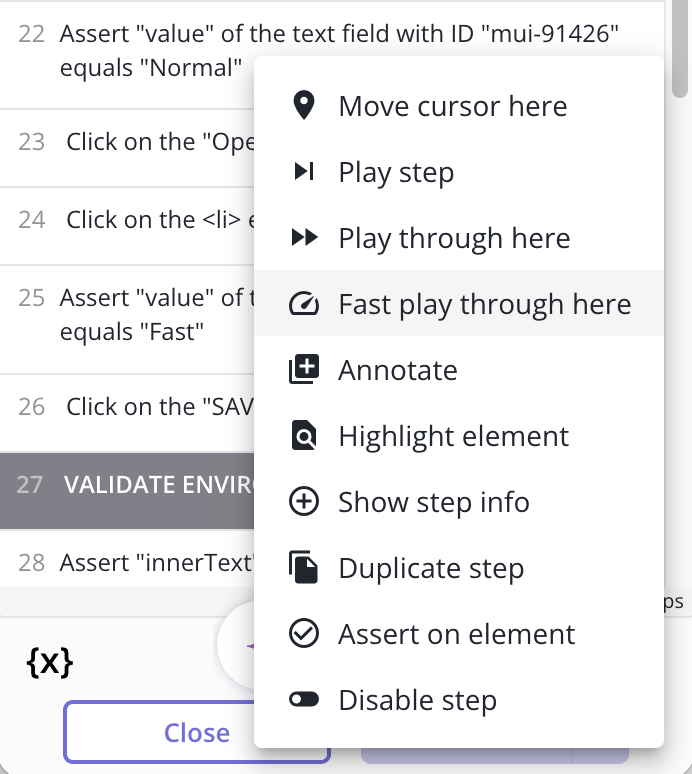Select the Annotate menu entry
The image size is (692, 774).
459,370
